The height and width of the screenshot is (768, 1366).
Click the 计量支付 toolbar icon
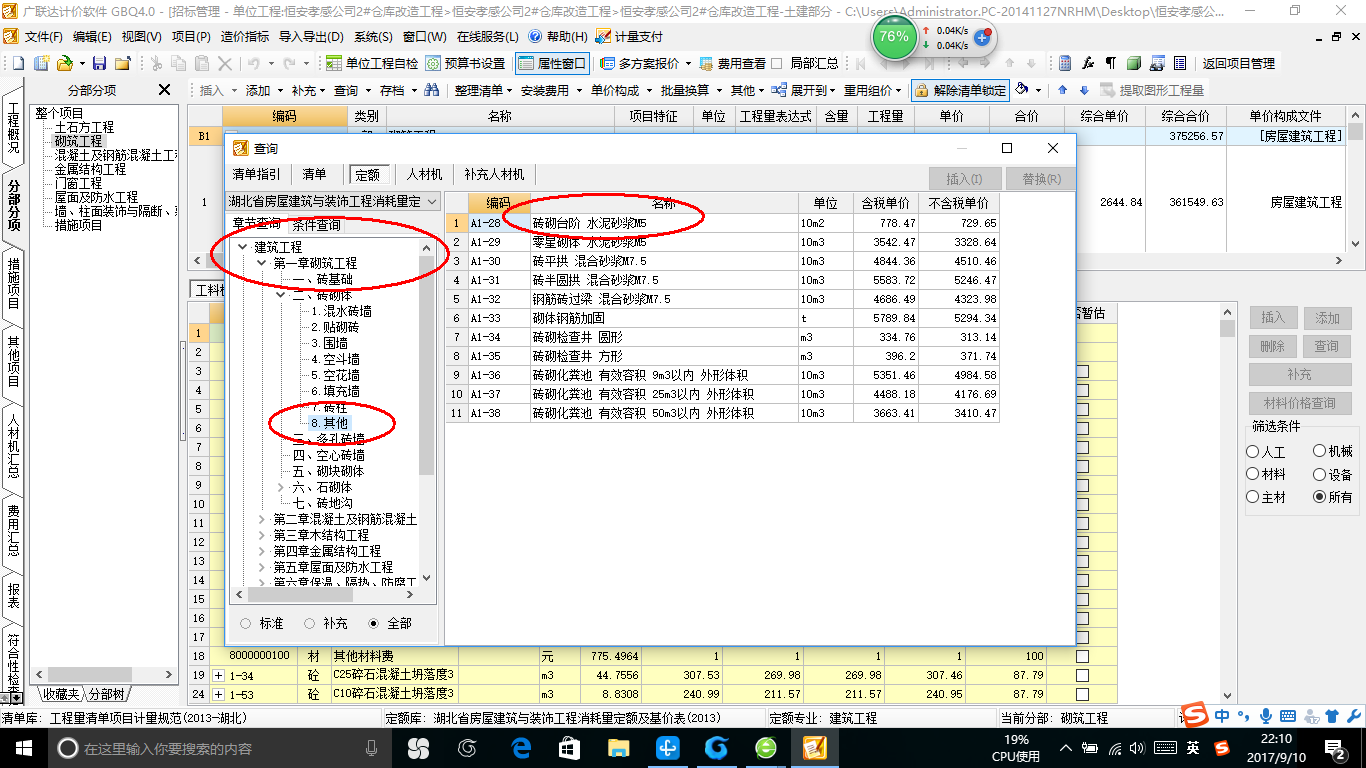click(x=629, y=36)
